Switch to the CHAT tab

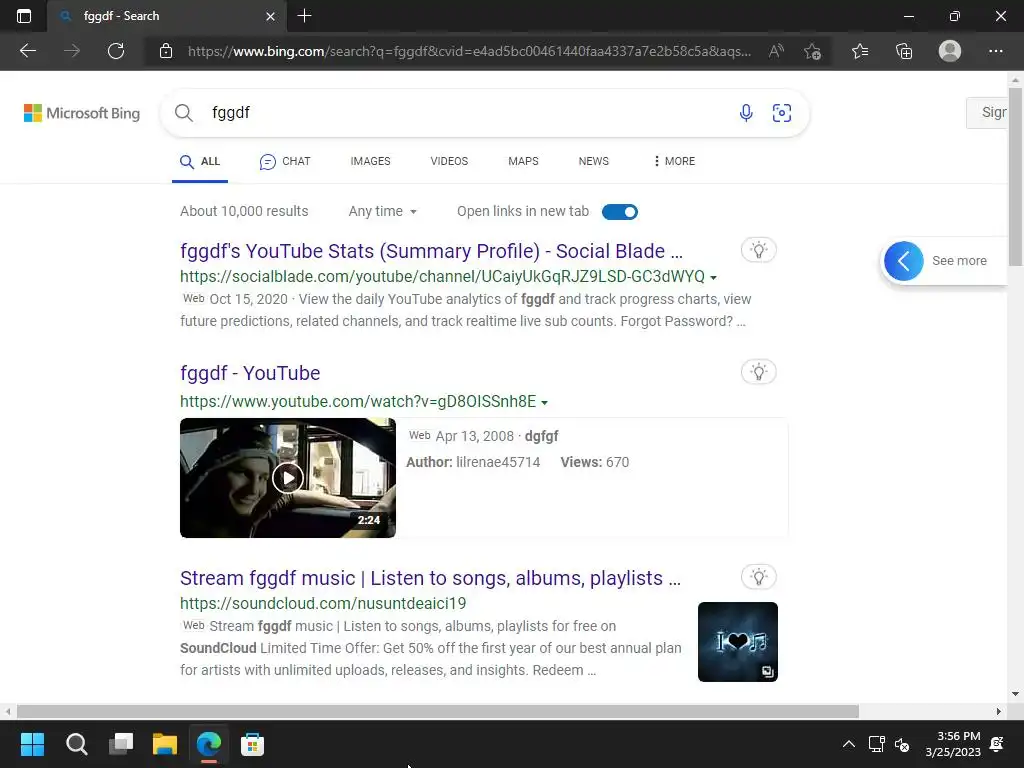point(285,161)
